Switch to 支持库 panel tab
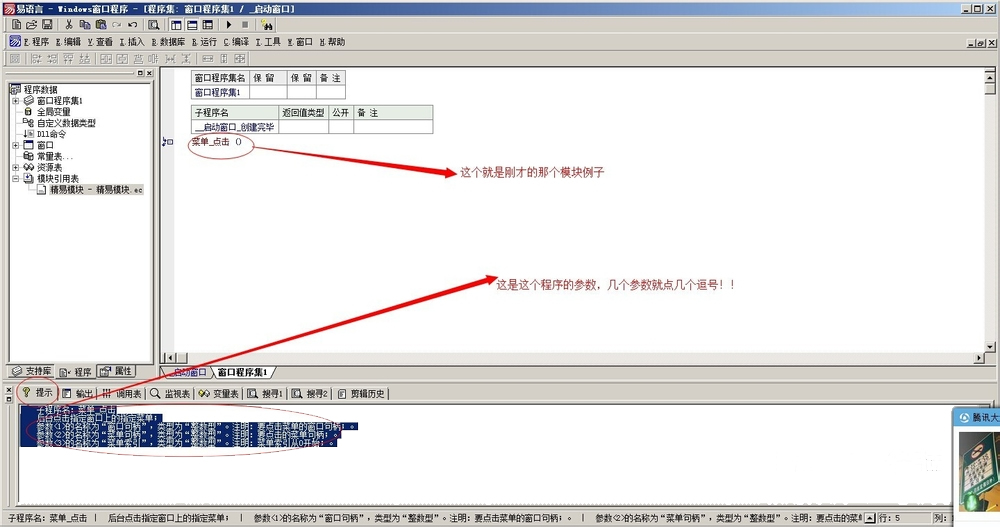This screenshot has height=527, width=1000. point(31,371)
